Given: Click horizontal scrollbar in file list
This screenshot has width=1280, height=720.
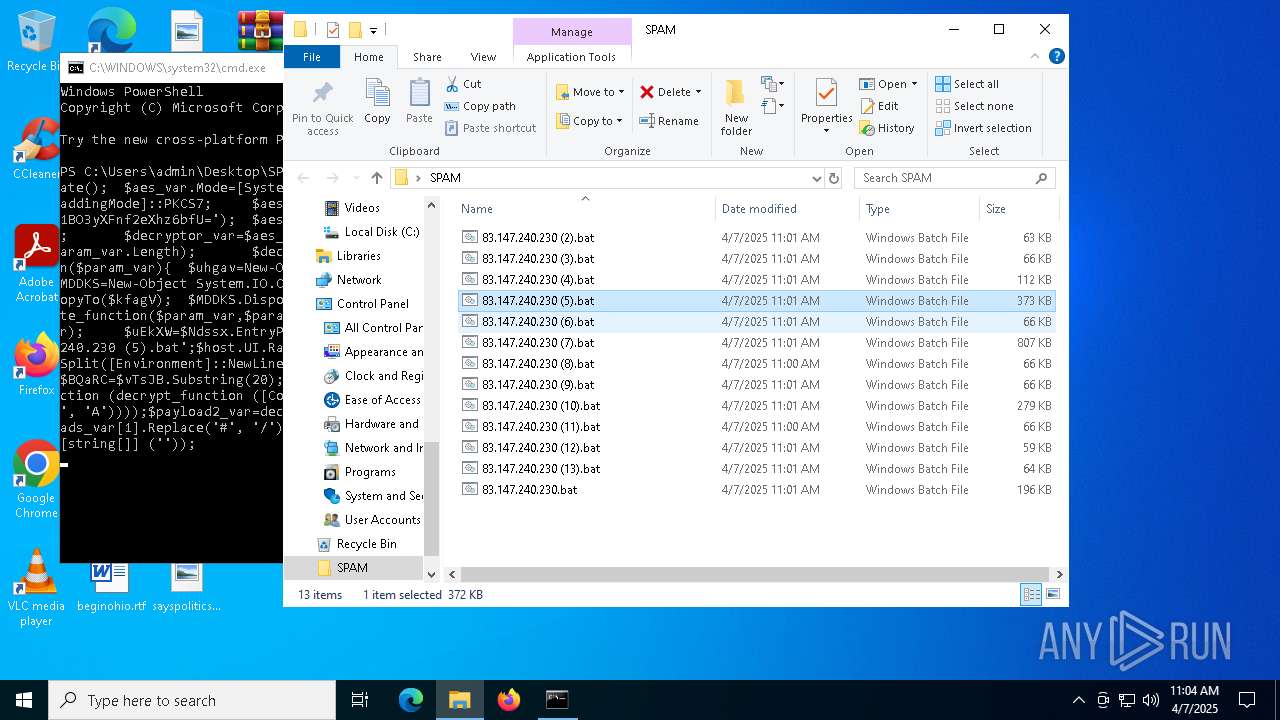Looking at the screenshot, I should point(755,574).
